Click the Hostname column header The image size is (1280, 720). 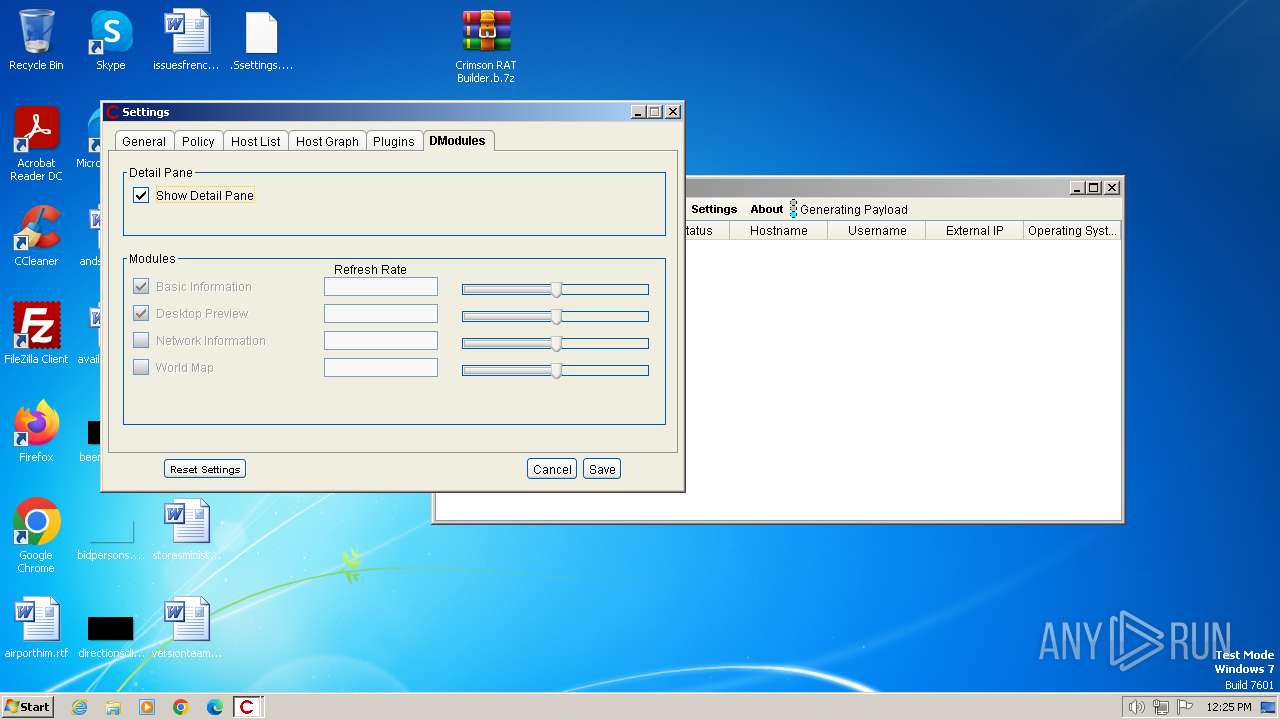[x=779, y=231]
